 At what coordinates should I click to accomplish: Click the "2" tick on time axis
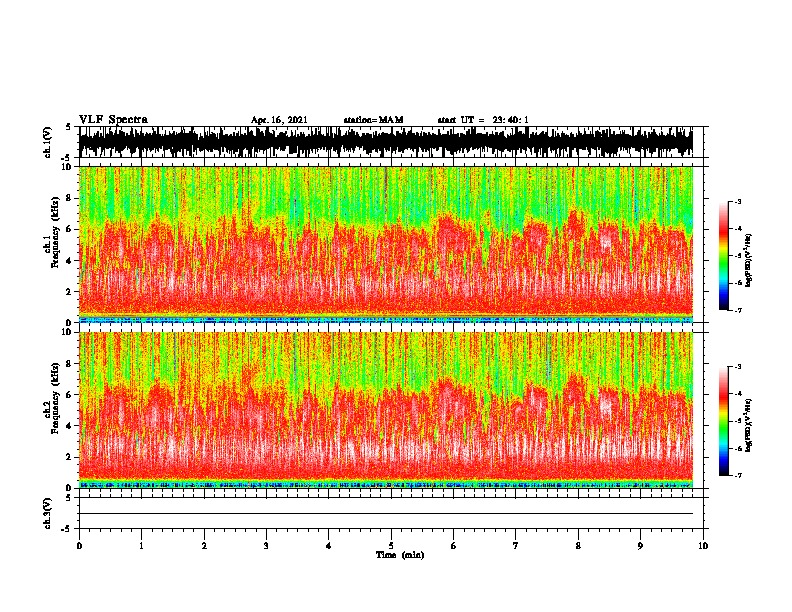point(204,546)
